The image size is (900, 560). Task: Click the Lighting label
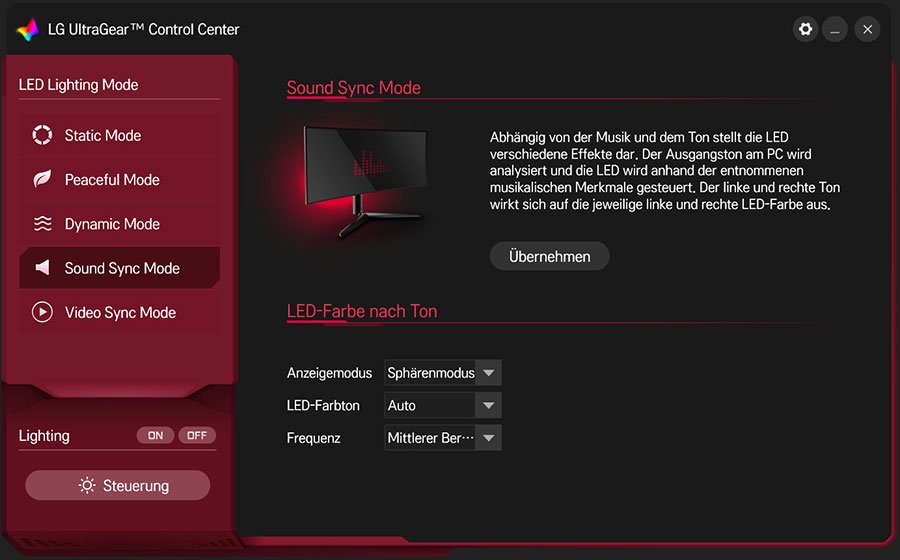pyautogui.click(x=44, y=435)
